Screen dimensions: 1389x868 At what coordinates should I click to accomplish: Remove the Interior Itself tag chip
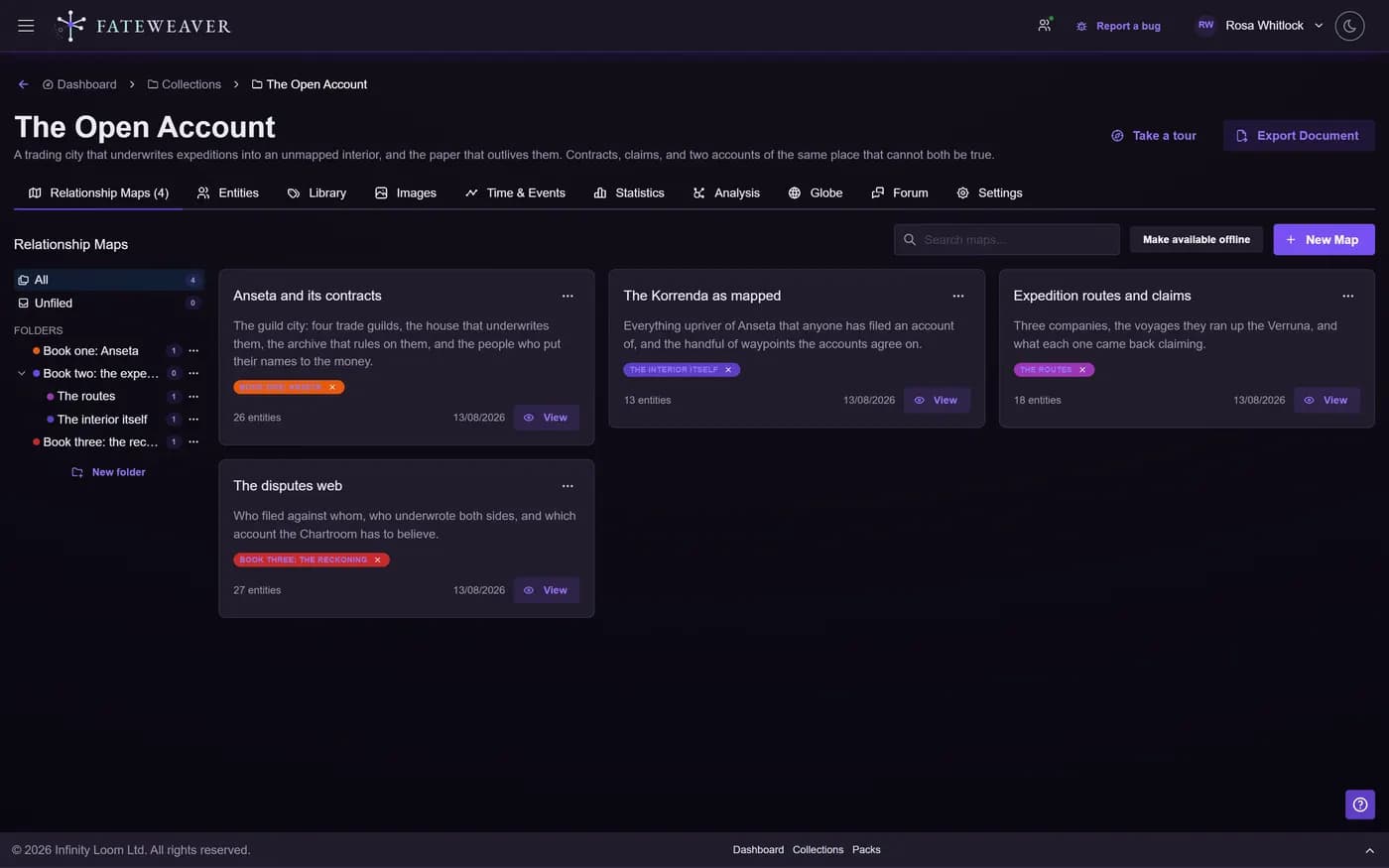[728, 369]
